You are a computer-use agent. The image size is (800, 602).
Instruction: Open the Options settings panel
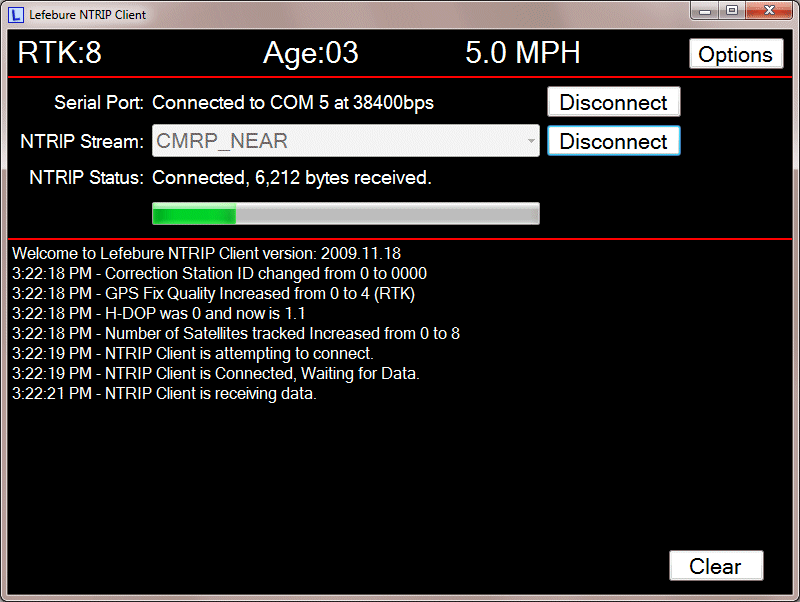tap(736, 53)
